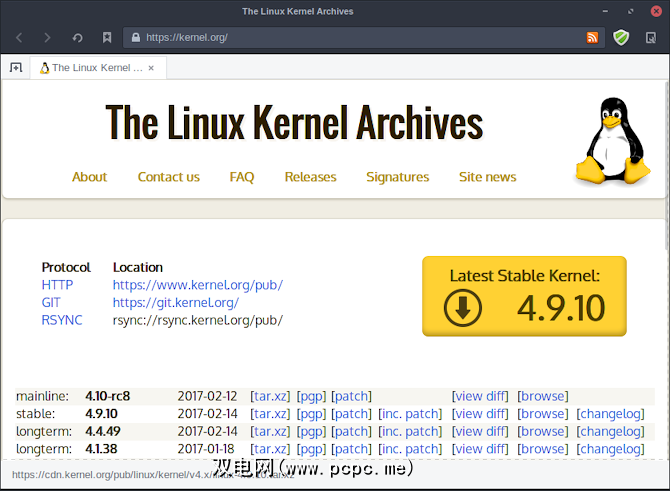Download mainline 4.10-rc8 tar.xz
The height and width of the screenshot is (491, 670).
[x=270, y=396]
